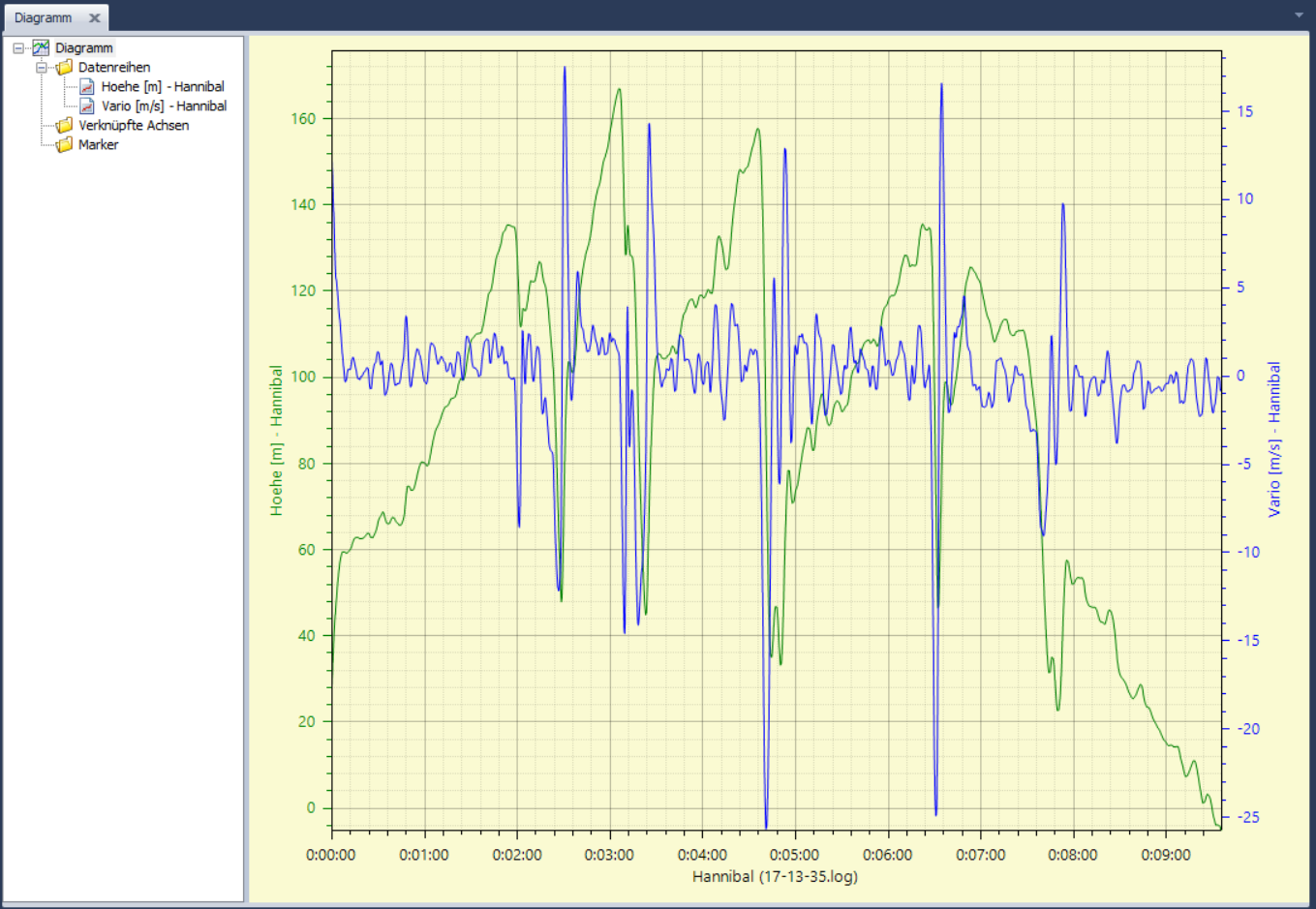Close the Diagramm tab

coord(95,17)
